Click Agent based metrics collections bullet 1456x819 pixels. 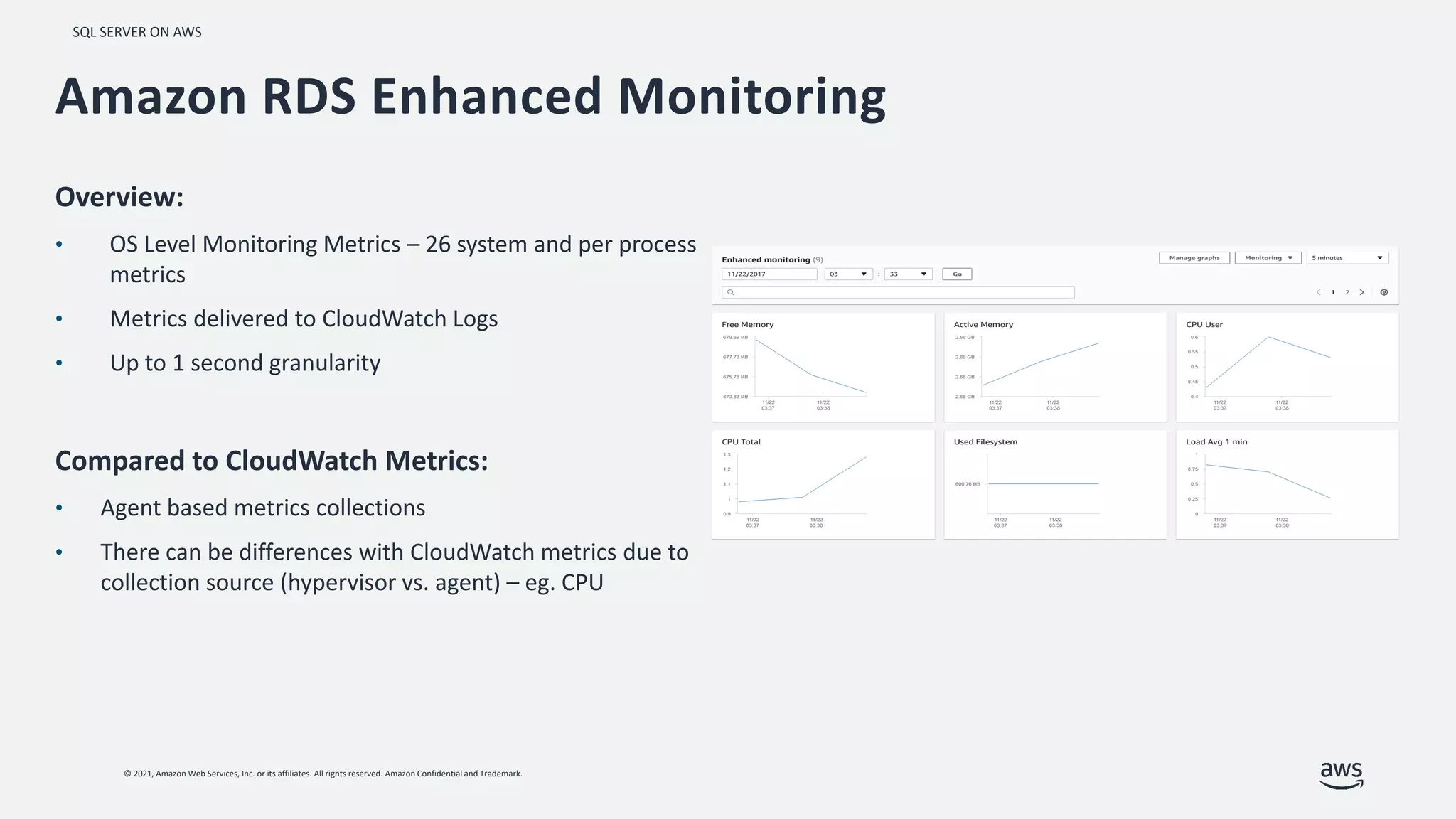pos(263,508)
